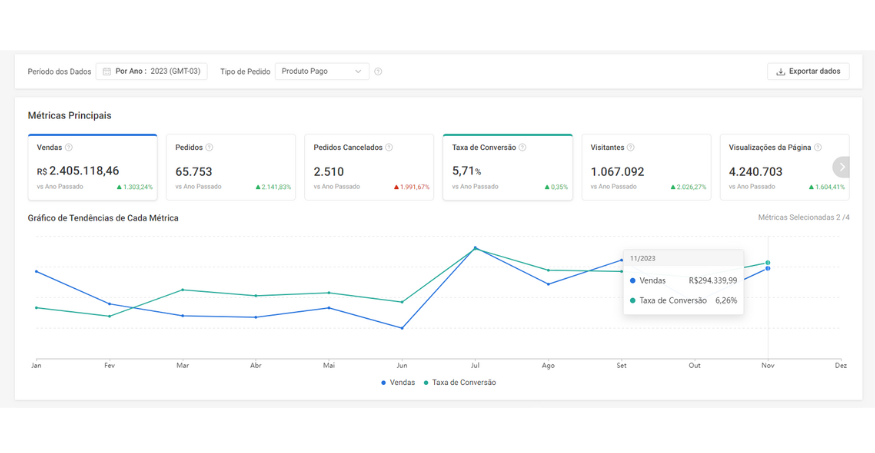This screenshot has width=875, height=453.
Task: Click help icon next to Pedidos title
Action: (x=209, y=147)
